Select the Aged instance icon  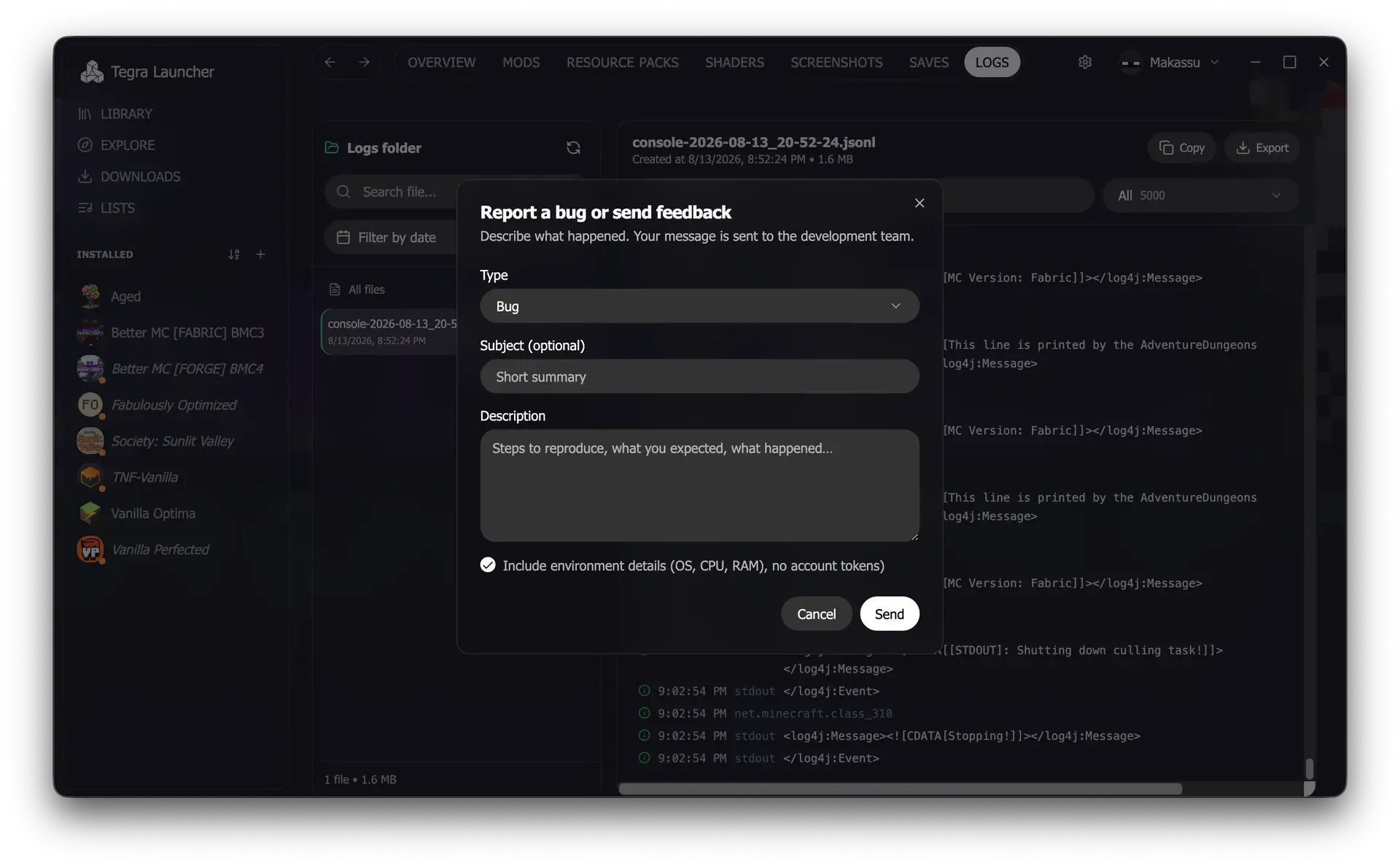coord(90,296)
